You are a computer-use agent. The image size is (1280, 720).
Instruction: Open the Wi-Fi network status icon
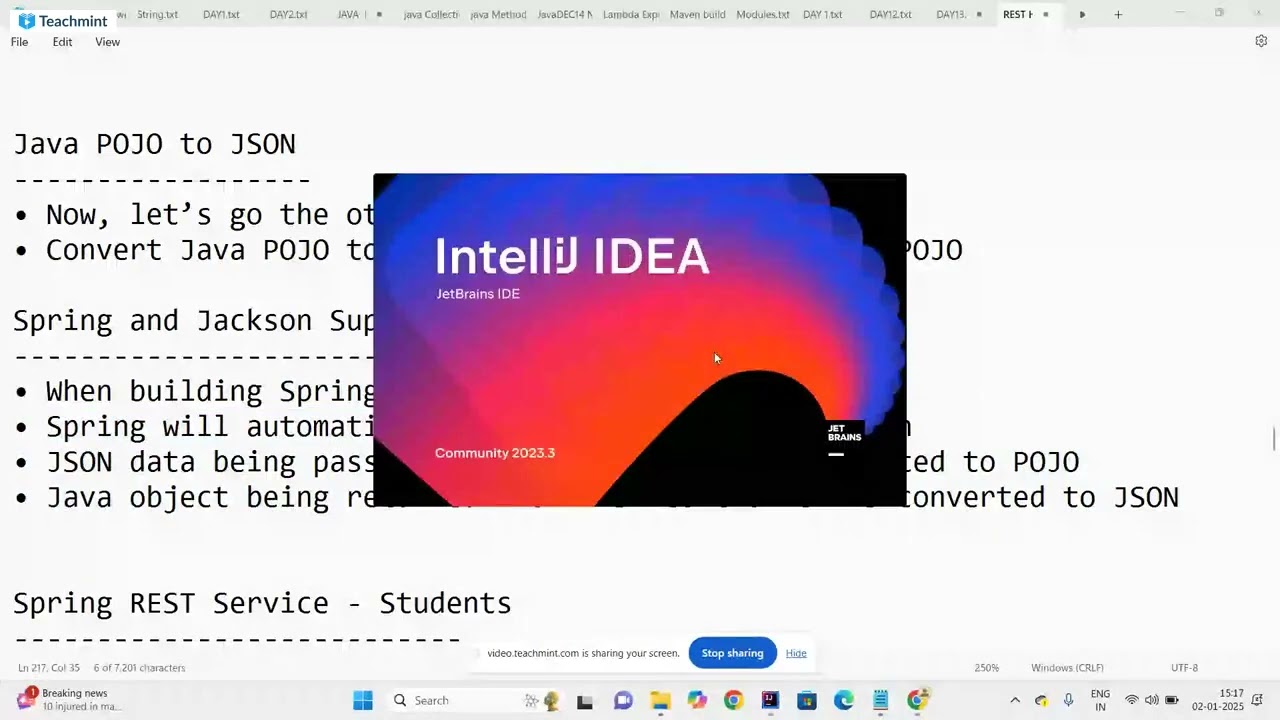coord(1132,700)
